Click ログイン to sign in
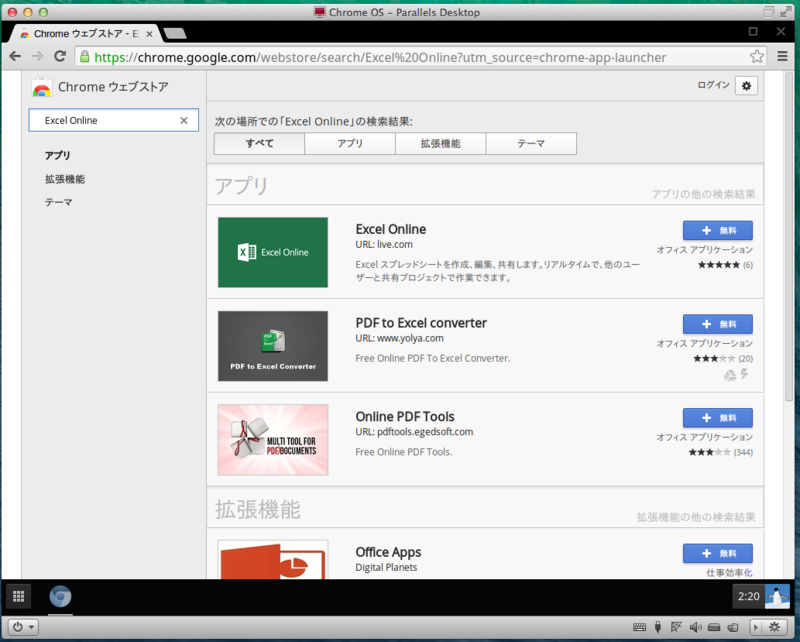Viewport: 800px width, 642px height. tap(713, 85)
